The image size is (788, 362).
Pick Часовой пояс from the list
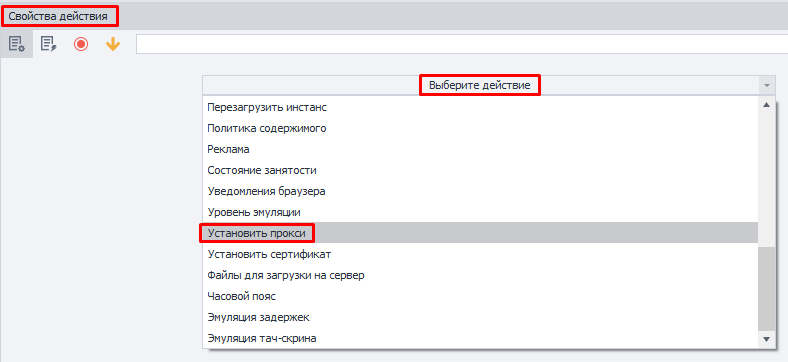242,297
